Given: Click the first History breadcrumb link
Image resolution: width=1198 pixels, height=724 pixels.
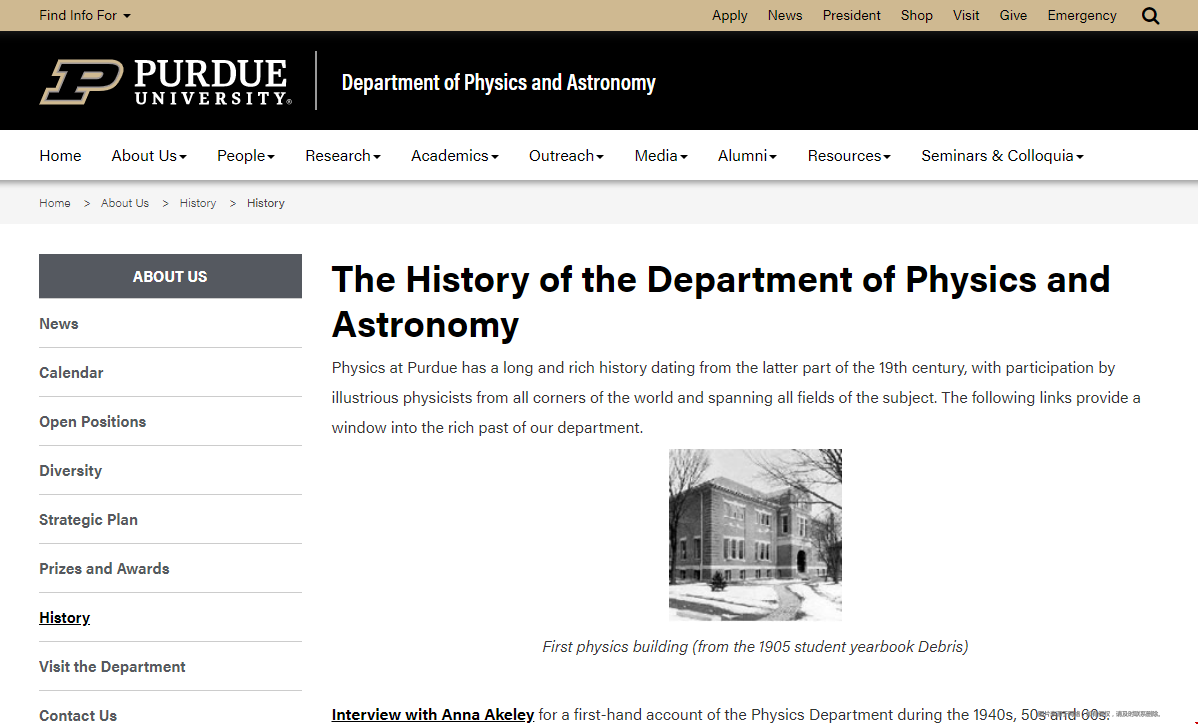Looking at the screenshot, I should pyautogui.click(x=198, y=203).
